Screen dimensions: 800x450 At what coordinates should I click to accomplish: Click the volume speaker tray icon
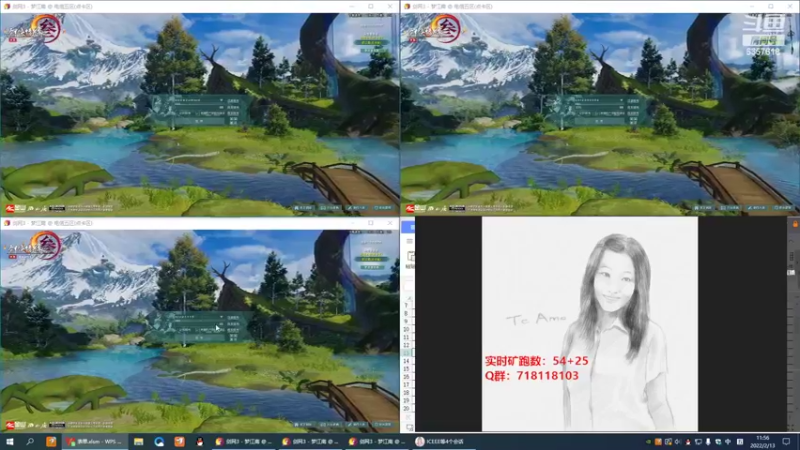click(678, 442)
